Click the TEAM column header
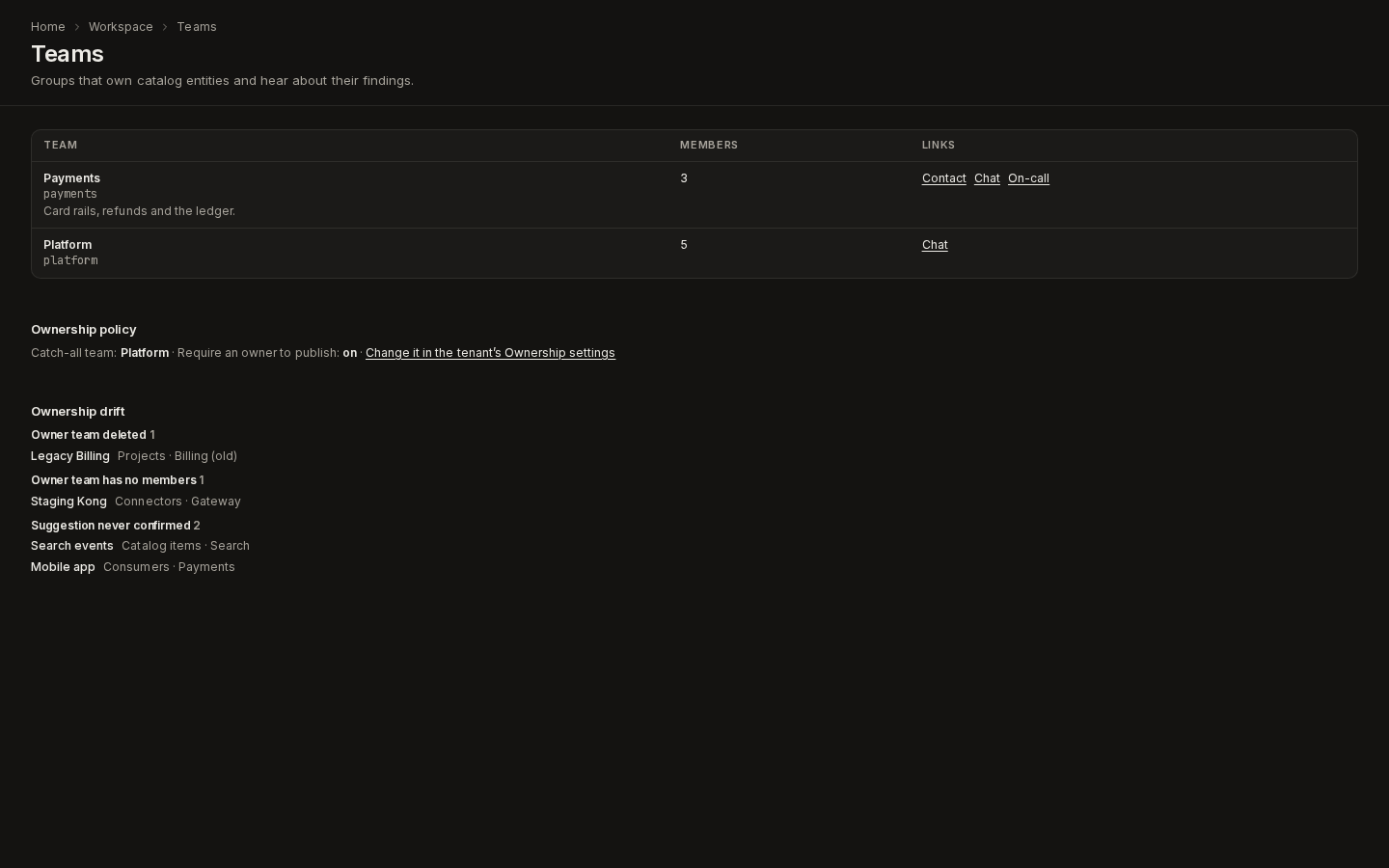The height and width of the screenshot is (868, 1389). [60, 146]
